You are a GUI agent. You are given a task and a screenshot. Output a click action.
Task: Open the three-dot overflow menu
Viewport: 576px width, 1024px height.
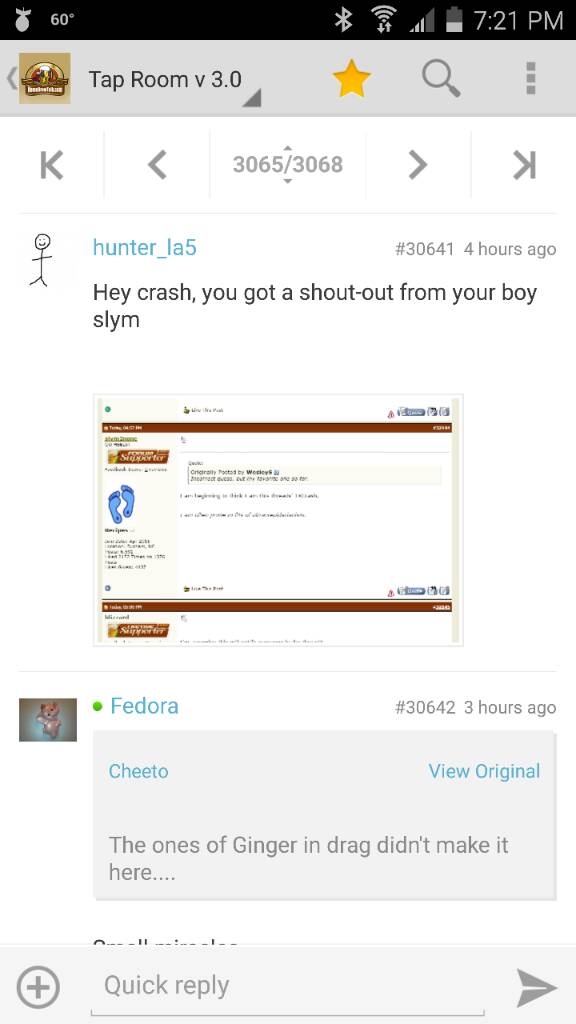click(x=531, y=78)
